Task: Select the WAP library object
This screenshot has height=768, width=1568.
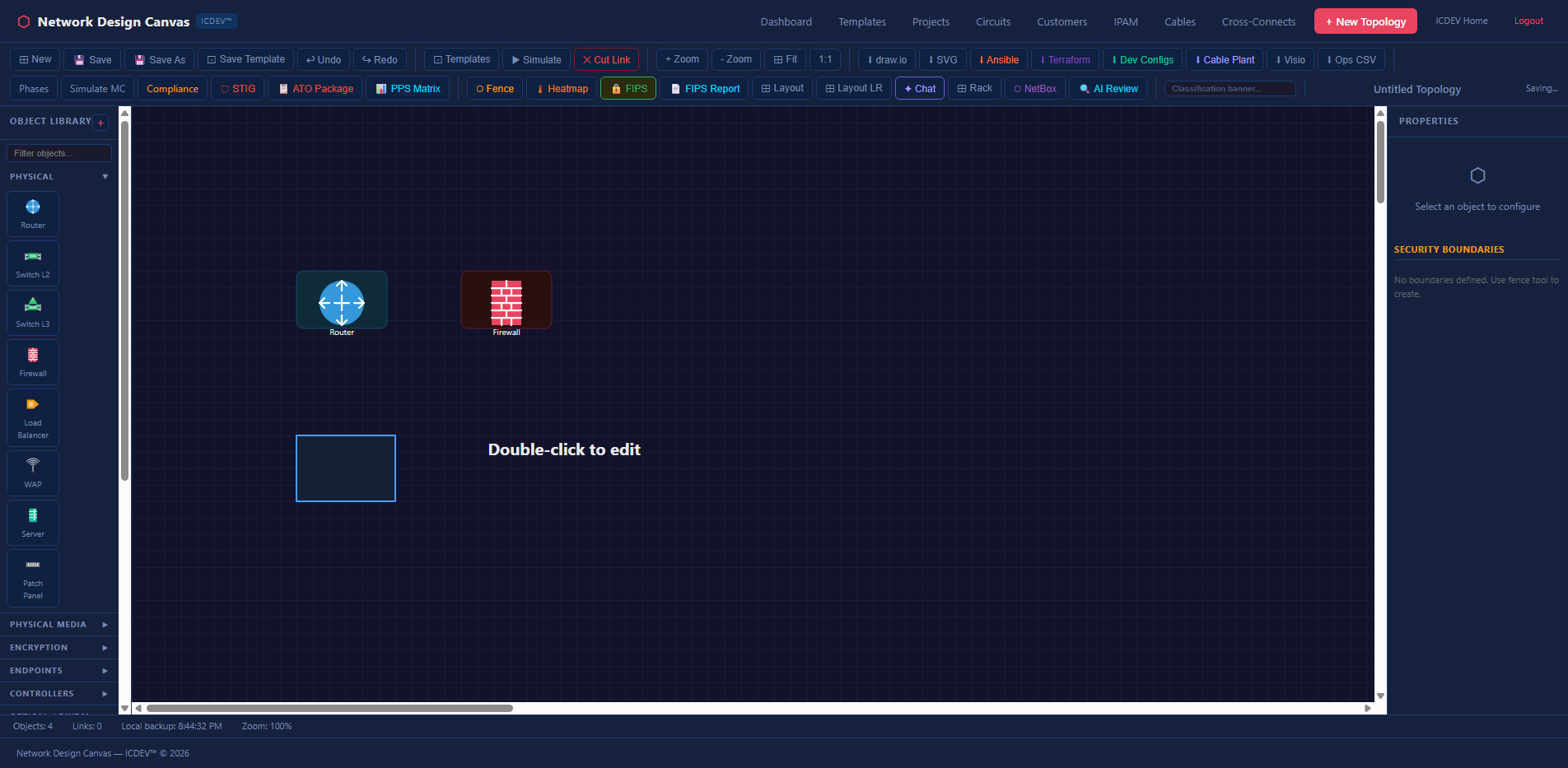Action: pos(33,473)
